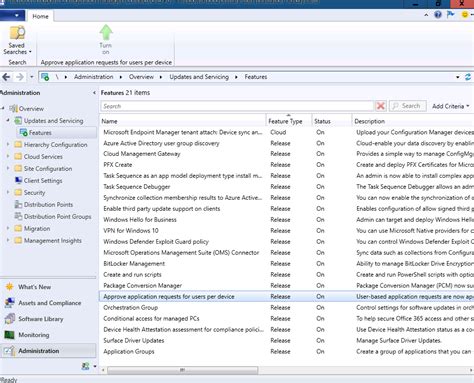Open the Add Criteria dropdown
Screen dimensions: 474x383
click(450, 106)
